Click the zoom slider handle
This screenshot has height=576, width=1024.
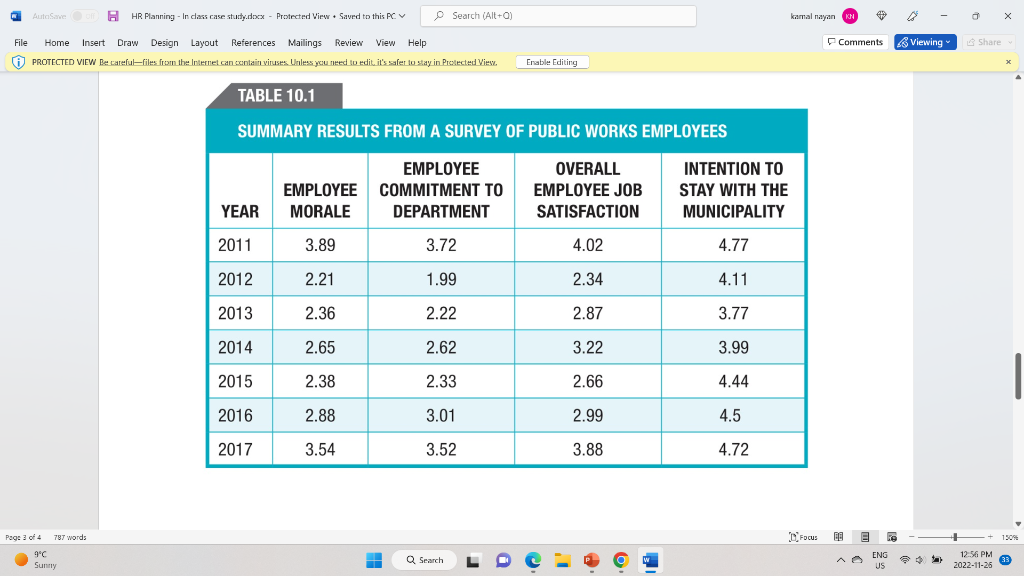coord(955,537)
